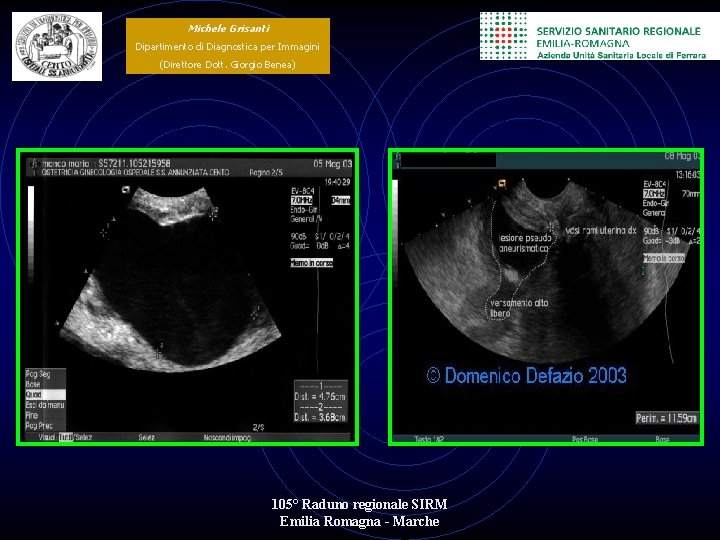This screenshot has width=720, height=540.
Task: Click the '13:16:03' time in right scan
Action: (x=688, y=174)
